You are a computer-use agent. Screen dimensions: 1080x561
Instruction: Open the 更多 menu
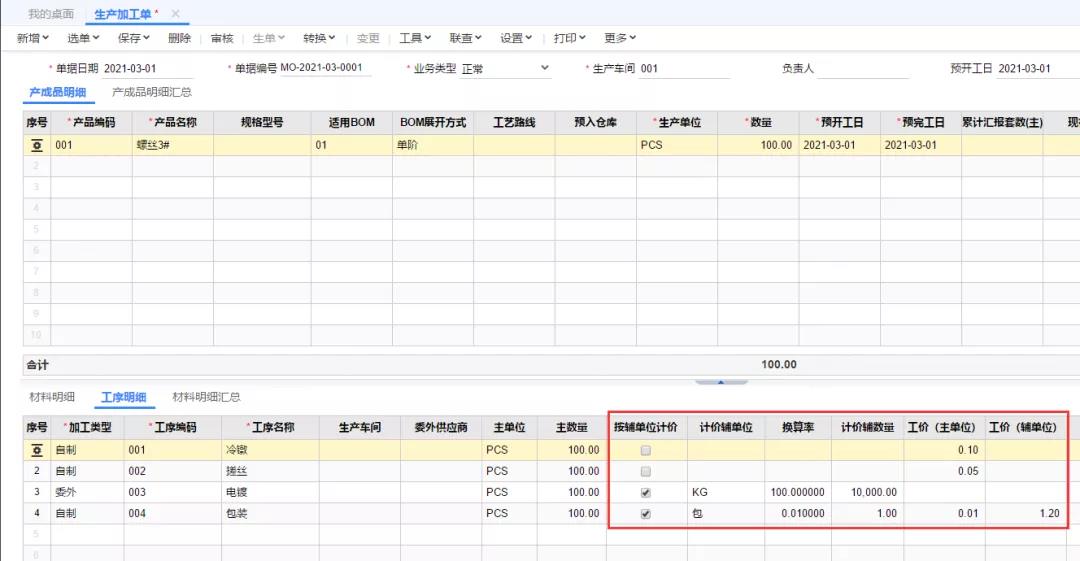pos(620,38)
